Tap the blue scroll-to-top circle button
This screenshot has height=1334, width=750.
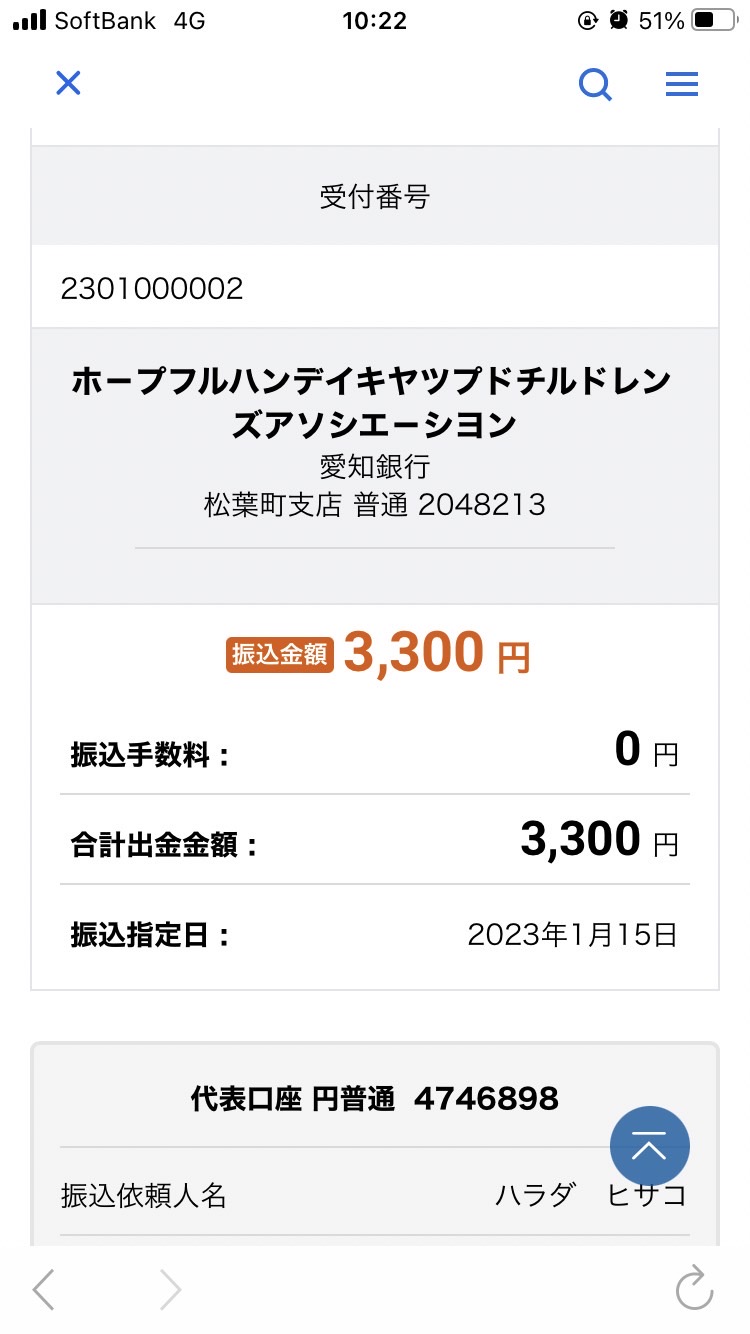coord(650,1146)
